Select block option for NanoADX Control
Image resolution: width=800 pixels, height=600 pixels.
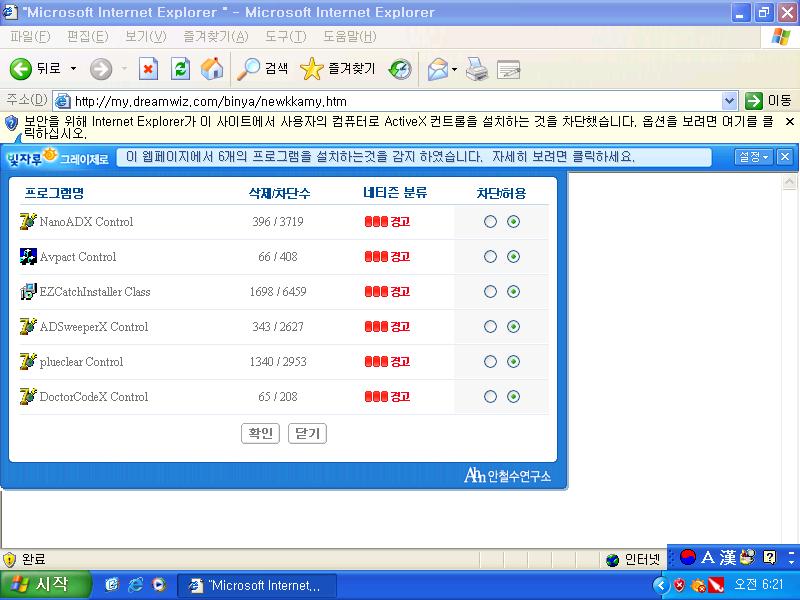point(490,221)
